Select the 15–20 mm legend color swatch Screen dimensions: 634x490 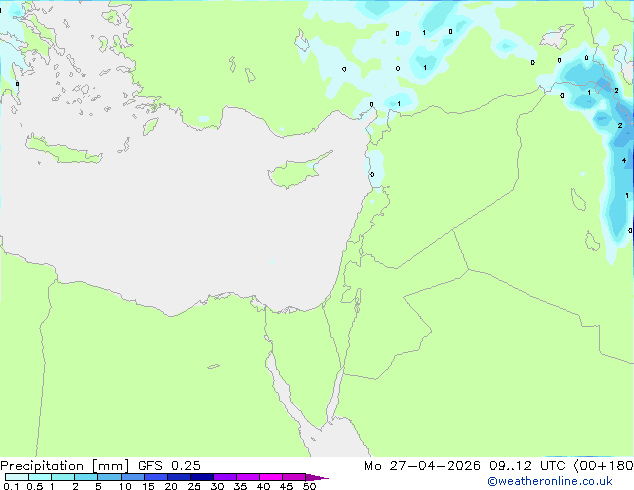point(155,477)
